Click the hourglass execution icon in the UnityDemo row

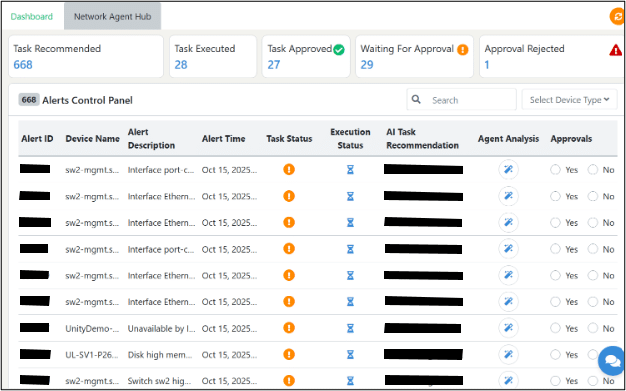click(x=350, y=328)
